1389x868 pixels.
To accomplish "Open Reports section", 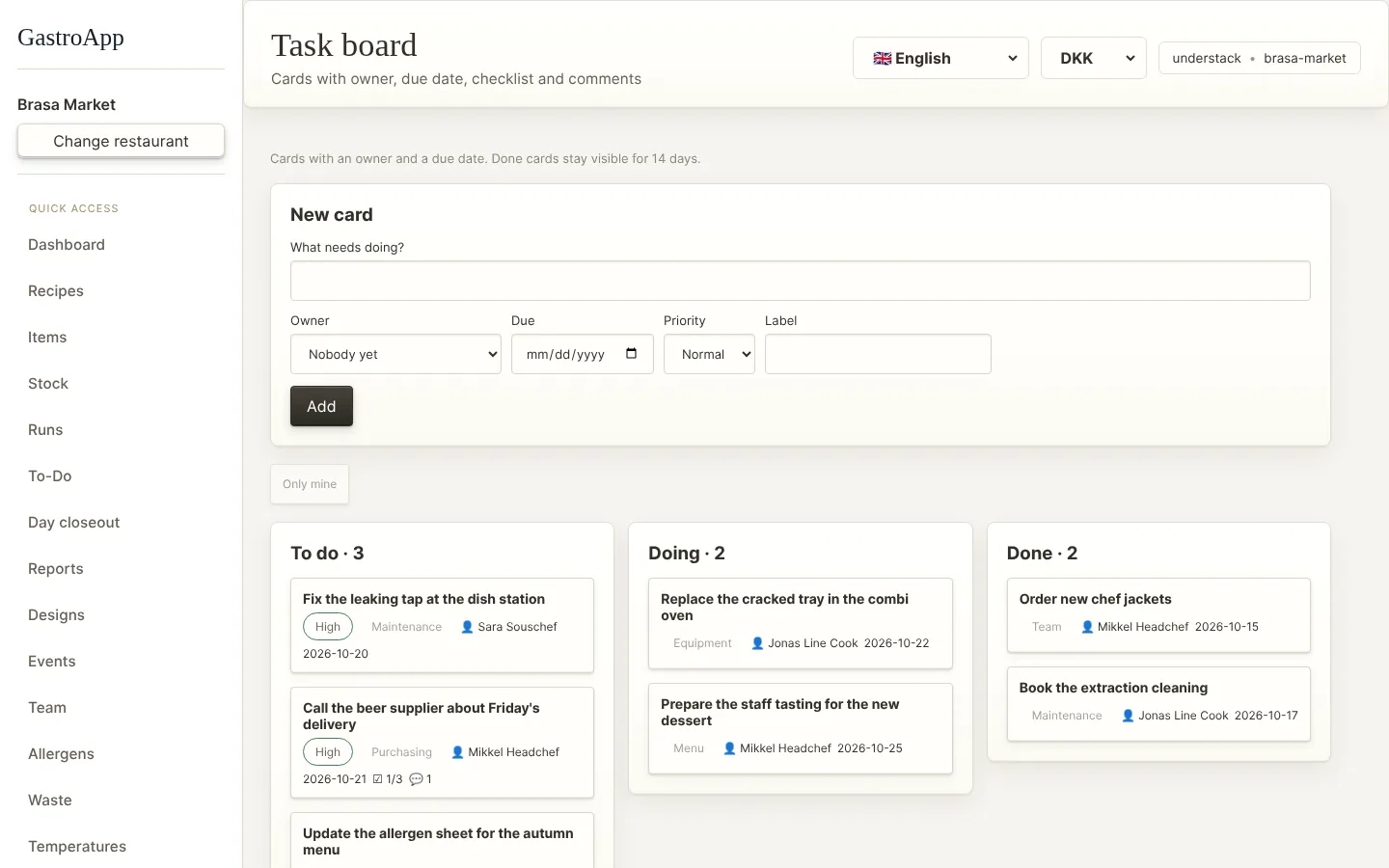I will click(56, 569).
